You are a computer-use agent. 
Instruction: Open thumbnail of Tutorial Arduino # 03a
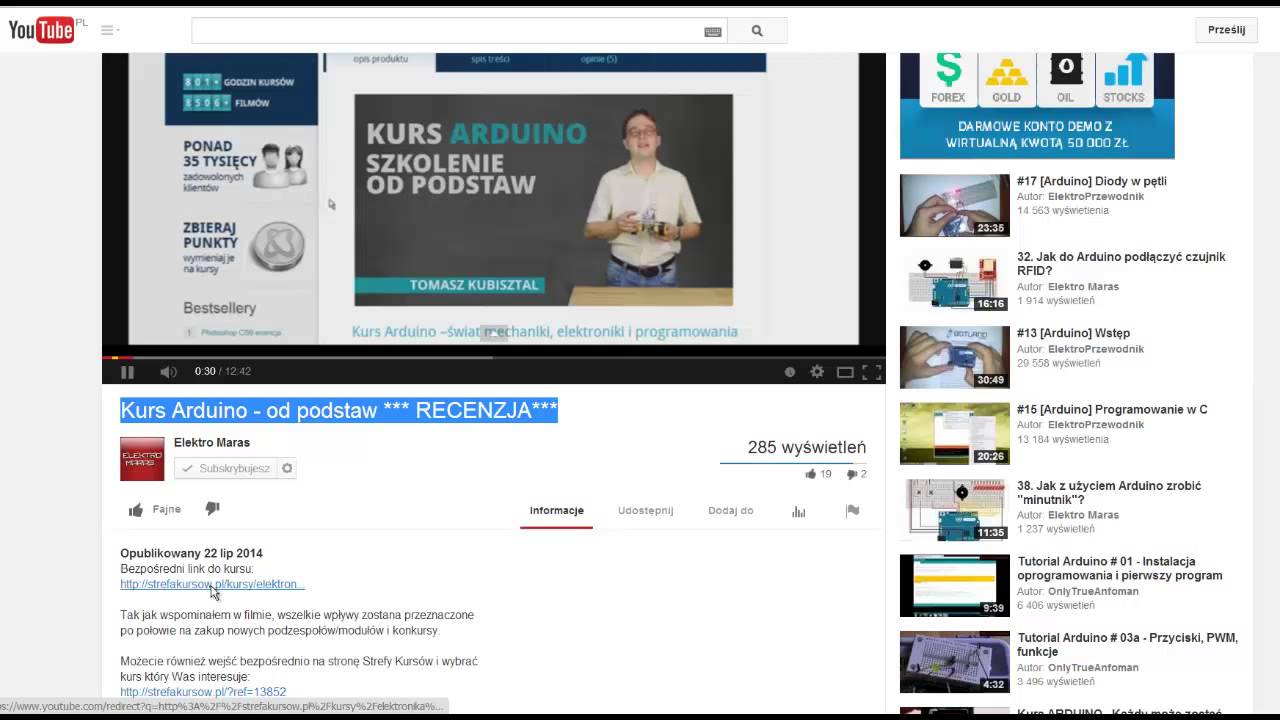click(955, 662)
